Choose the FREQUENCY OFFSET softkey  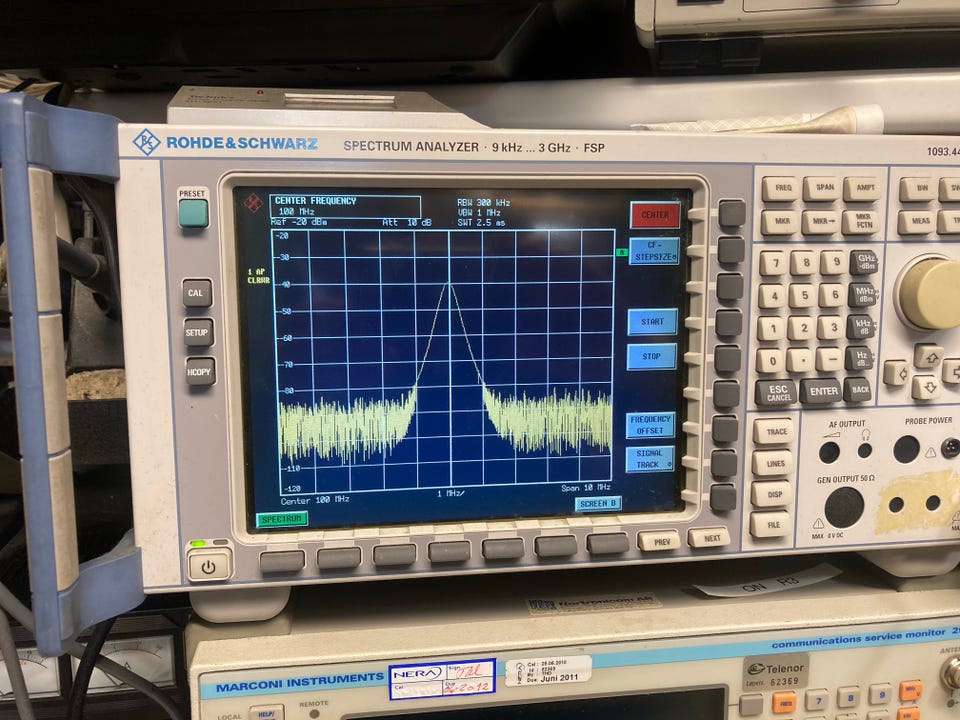tap(650, 425)
